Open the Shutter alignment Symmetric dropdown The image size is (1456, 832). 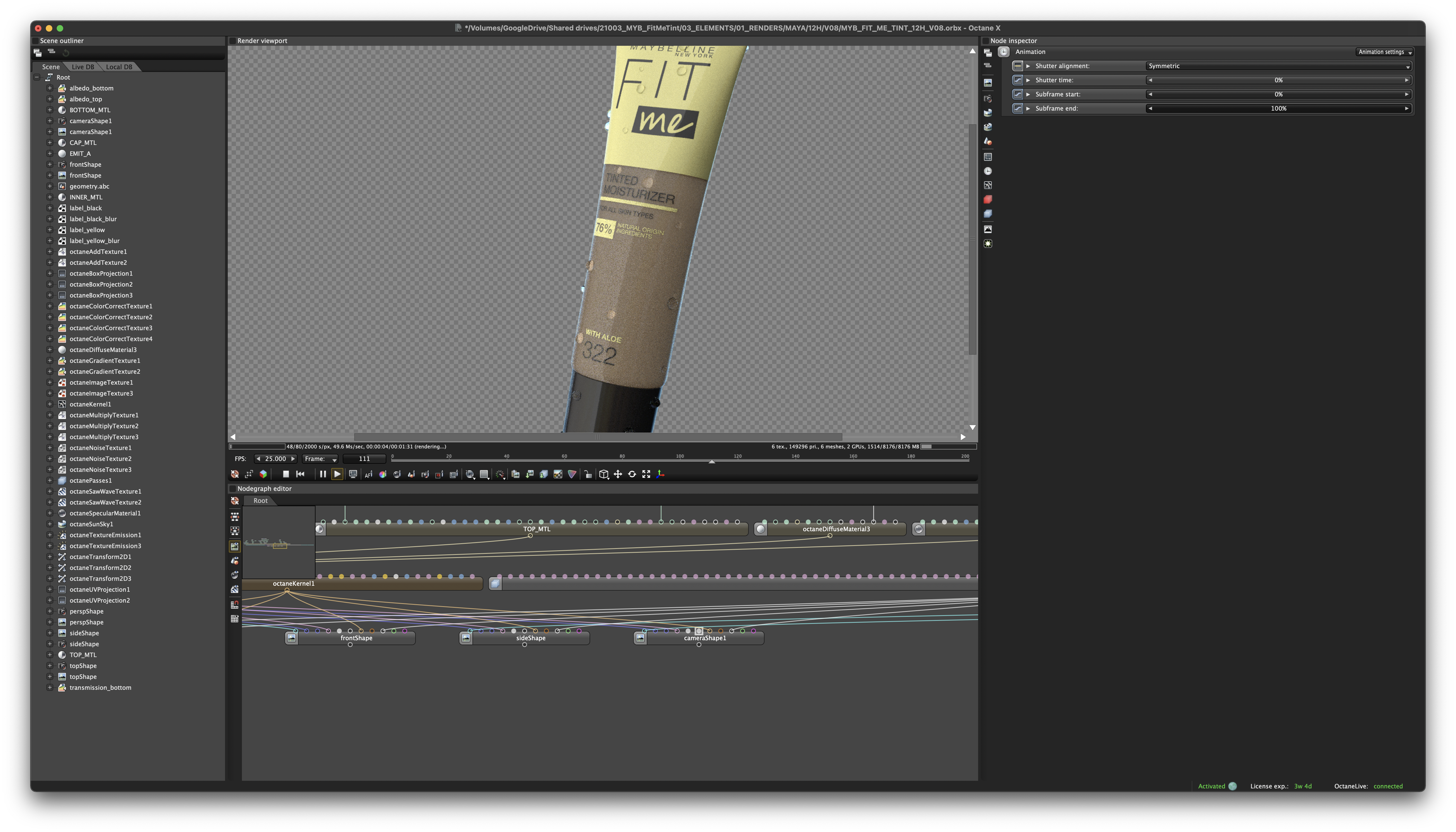1278,66
